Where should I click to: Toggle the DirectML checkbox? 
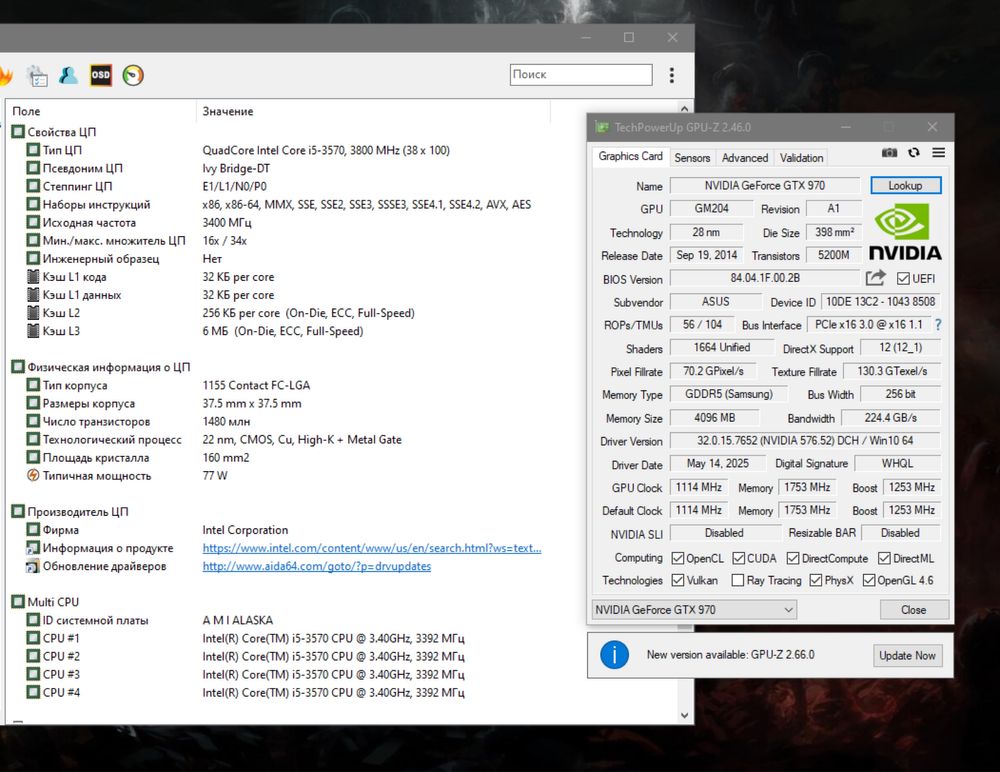coord(884,558)
